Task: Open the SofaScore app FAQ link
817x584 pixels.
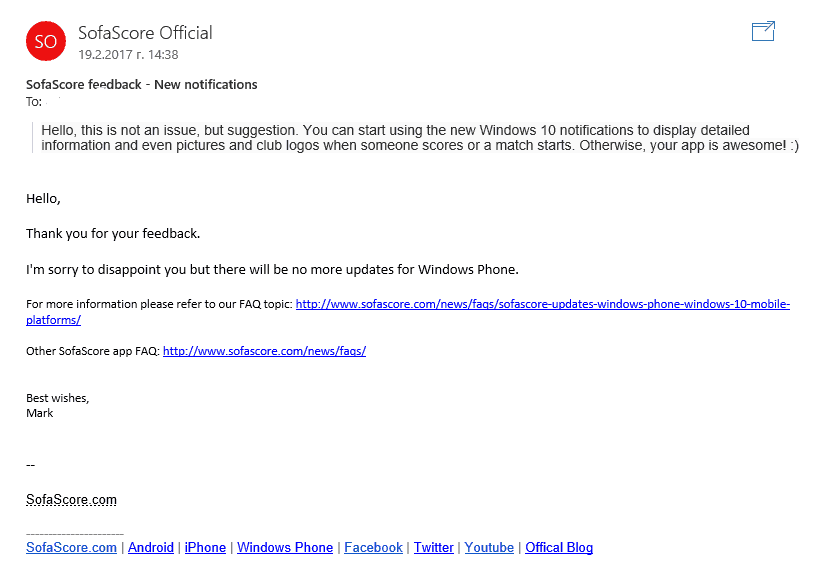Action: tap(264, 351)
